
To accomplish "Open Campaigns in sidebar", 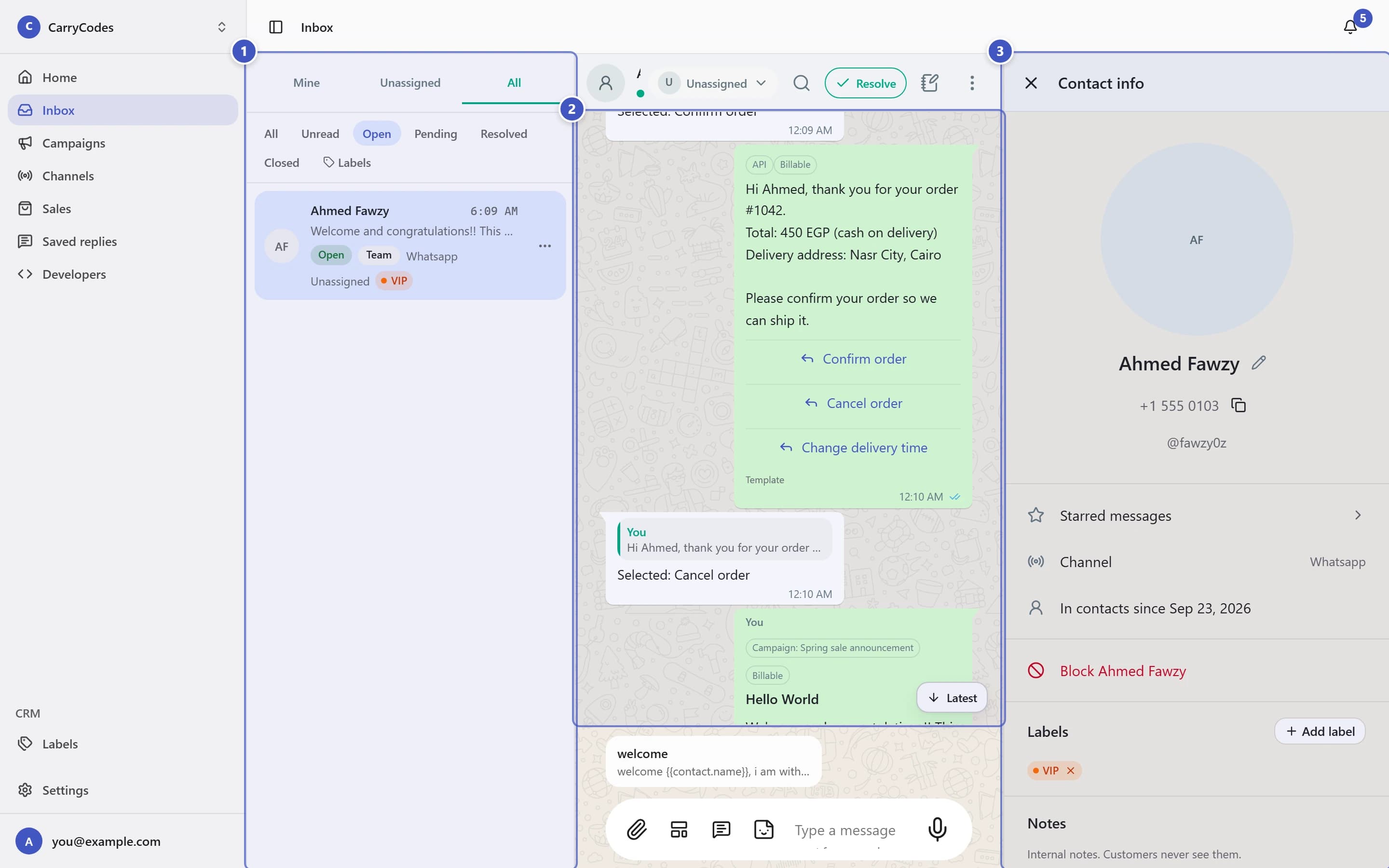I will pyautogui.click(x=122, y=143).
